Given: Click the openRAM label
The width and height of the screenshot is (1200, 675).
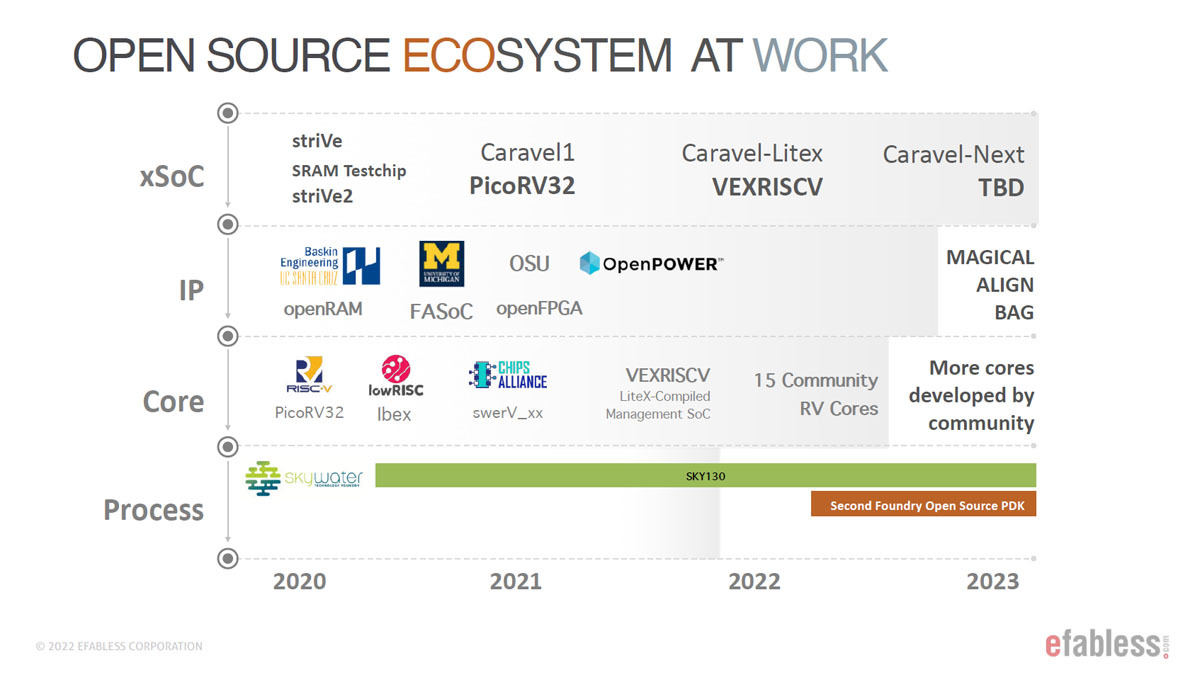Looking at the screenshot, I should (323, 309).
